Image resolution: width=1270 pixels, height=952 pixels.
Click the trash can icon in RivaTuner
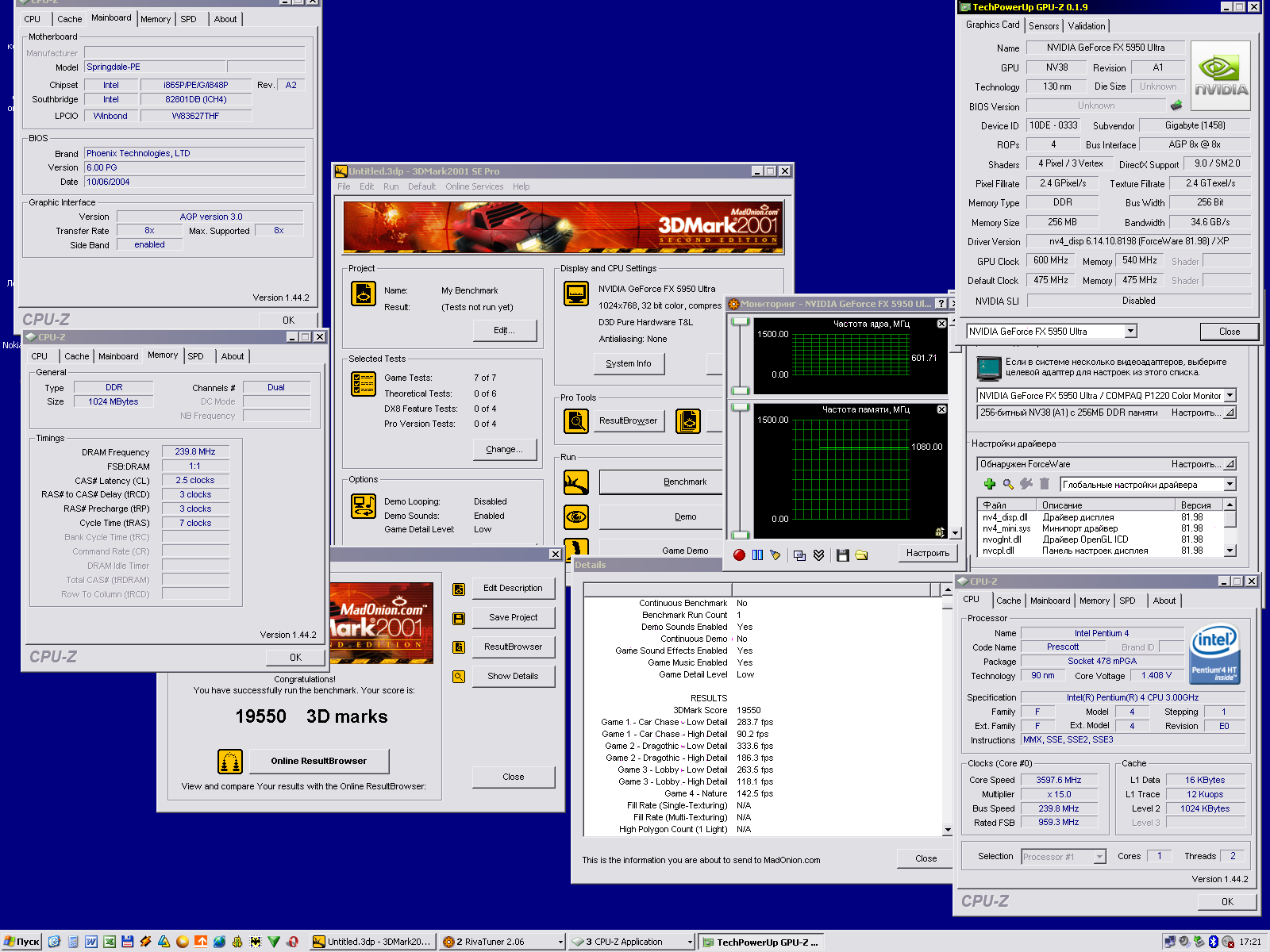[1045, 484]
